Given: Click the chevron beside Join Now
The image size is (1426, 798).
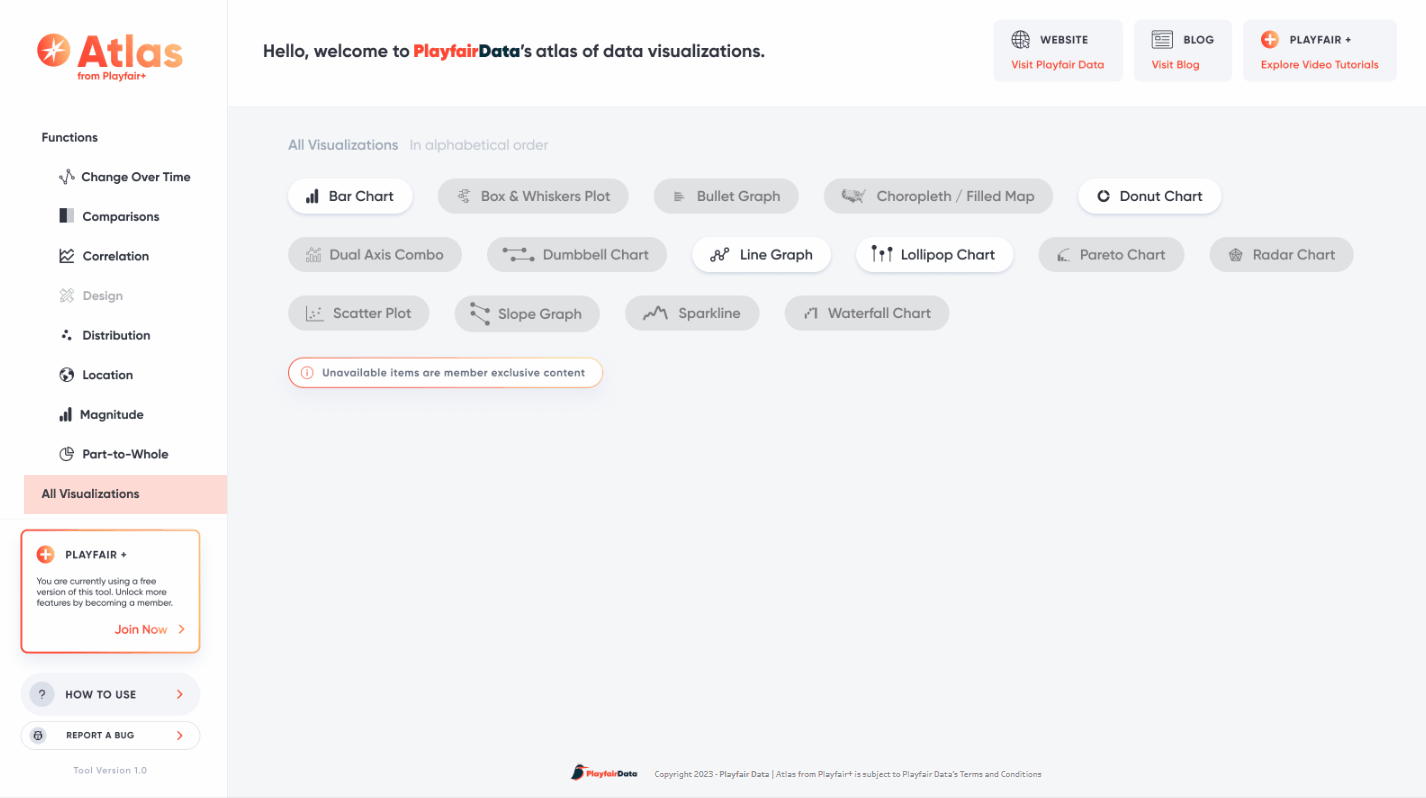Looking at the screenshot, I should [181, 630].
